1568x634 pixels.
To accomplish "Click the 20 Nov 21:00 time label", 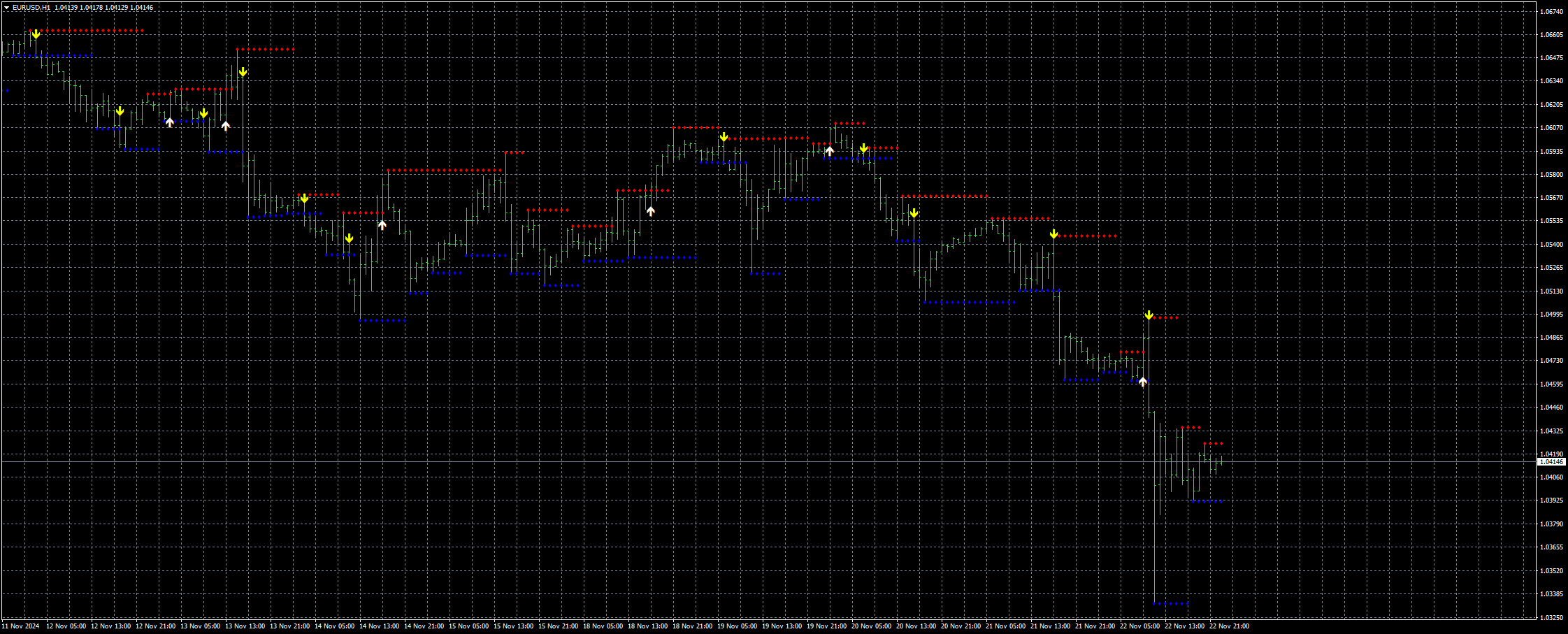I will coord(961,626).
